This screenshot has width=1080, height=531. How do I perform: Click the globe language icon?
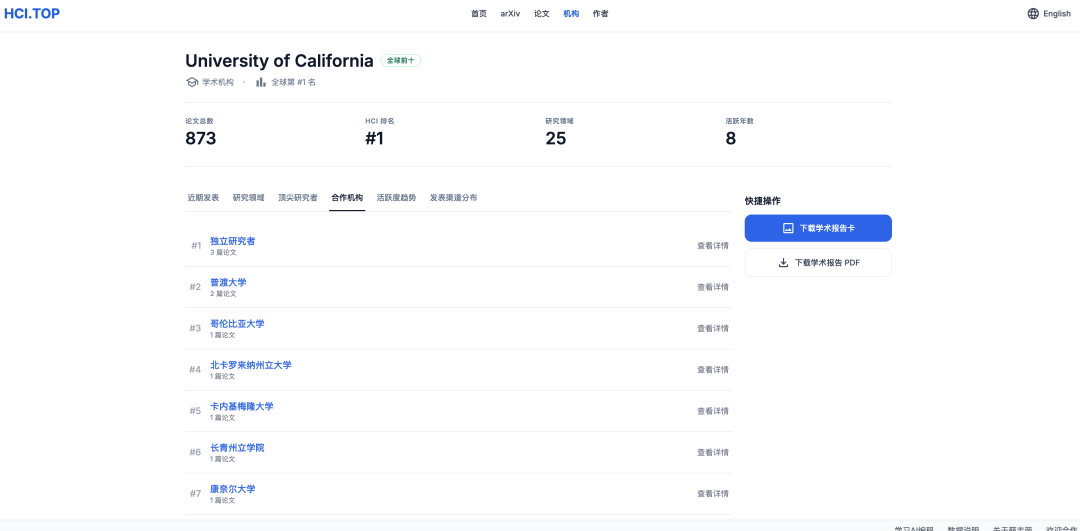1033,14
